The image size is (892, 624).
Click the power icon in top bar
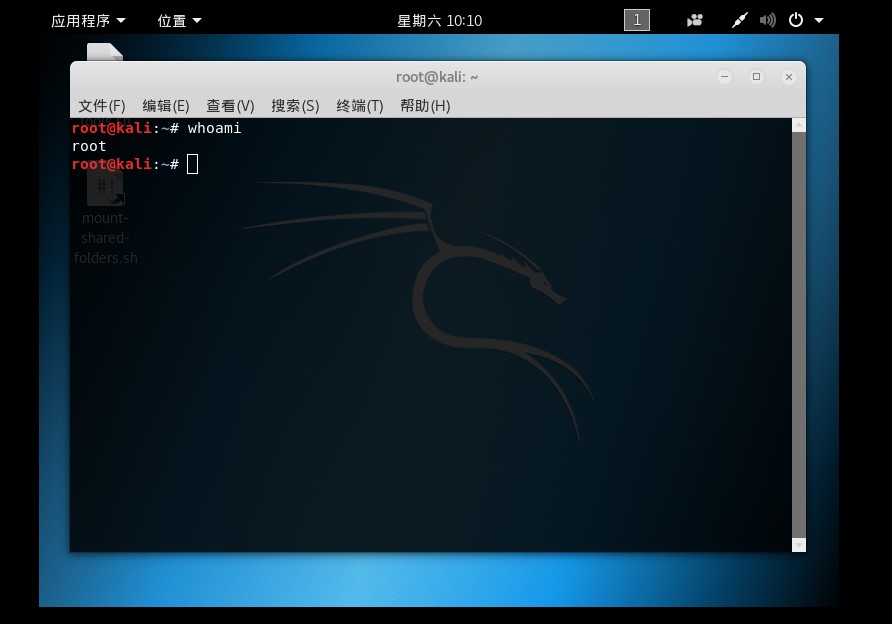796,20
